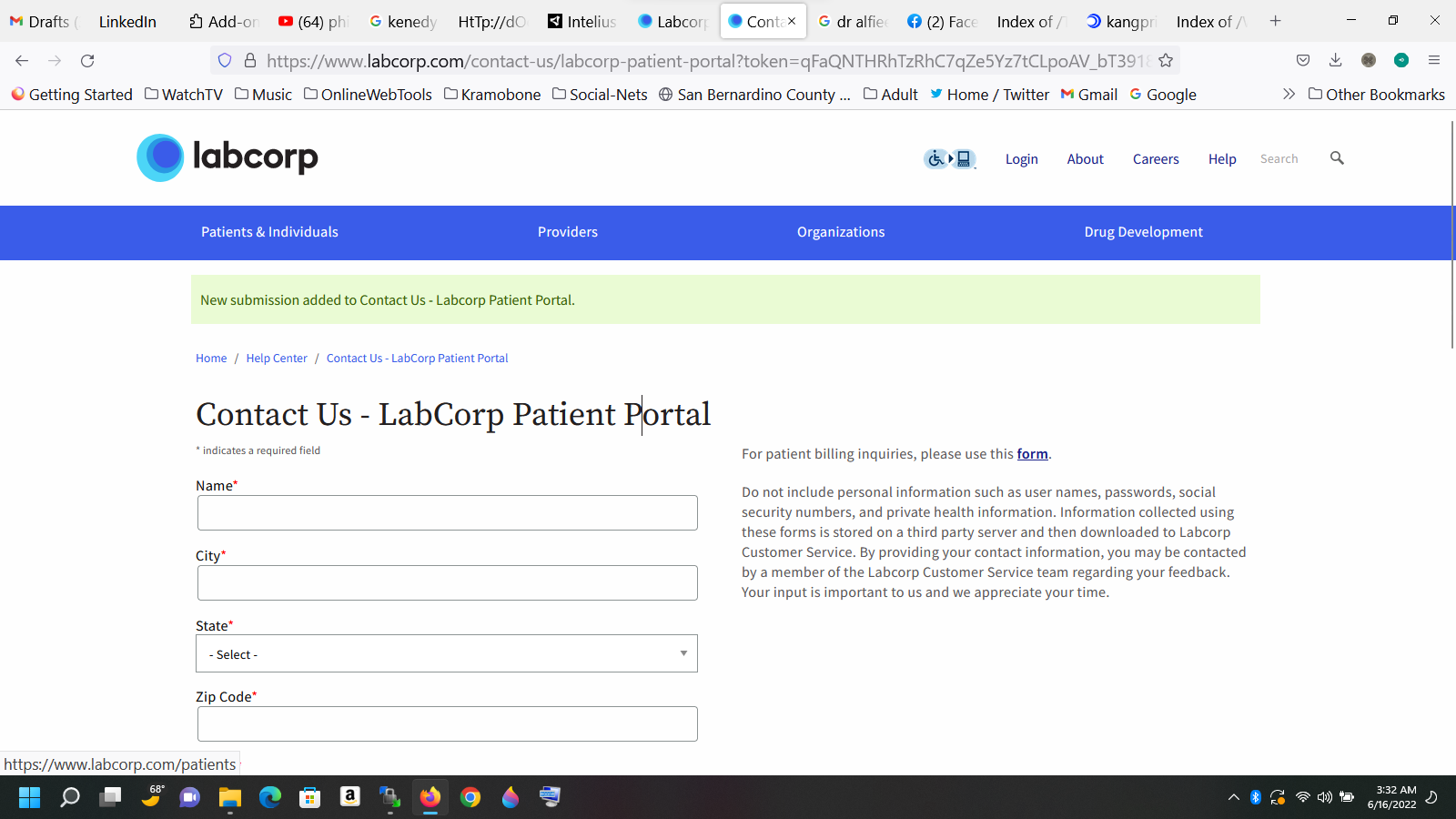Show hidden system tray icons
1456x819 pixels.
(1234, 797)
